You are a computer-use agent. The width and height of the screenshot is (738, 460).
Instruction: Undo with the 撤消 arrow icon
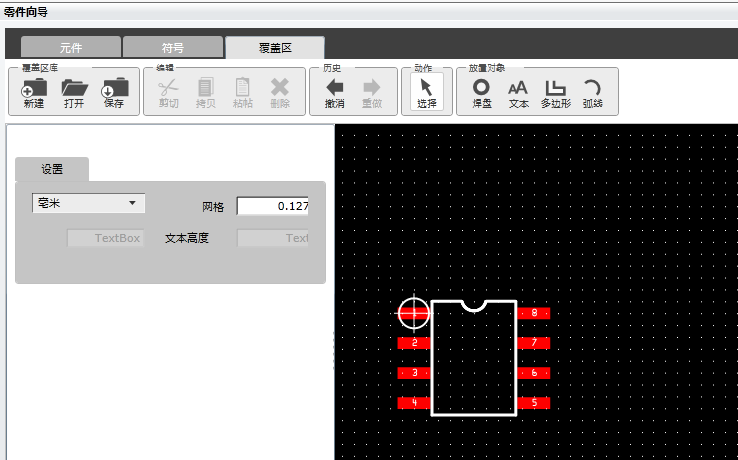click(335, 93)
